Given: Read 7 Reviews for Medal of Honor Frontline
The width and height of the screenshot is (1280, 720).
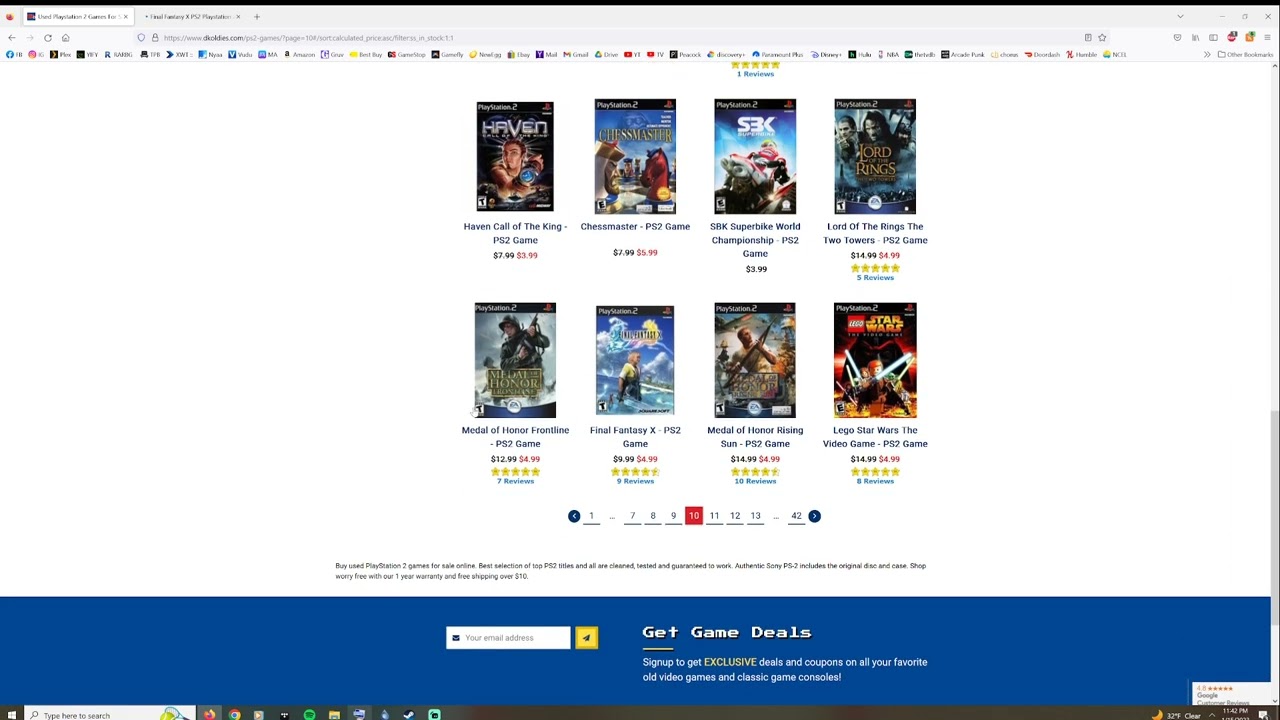Looking at the screenshot, I should pyautogui.click(x=515, y=481).
